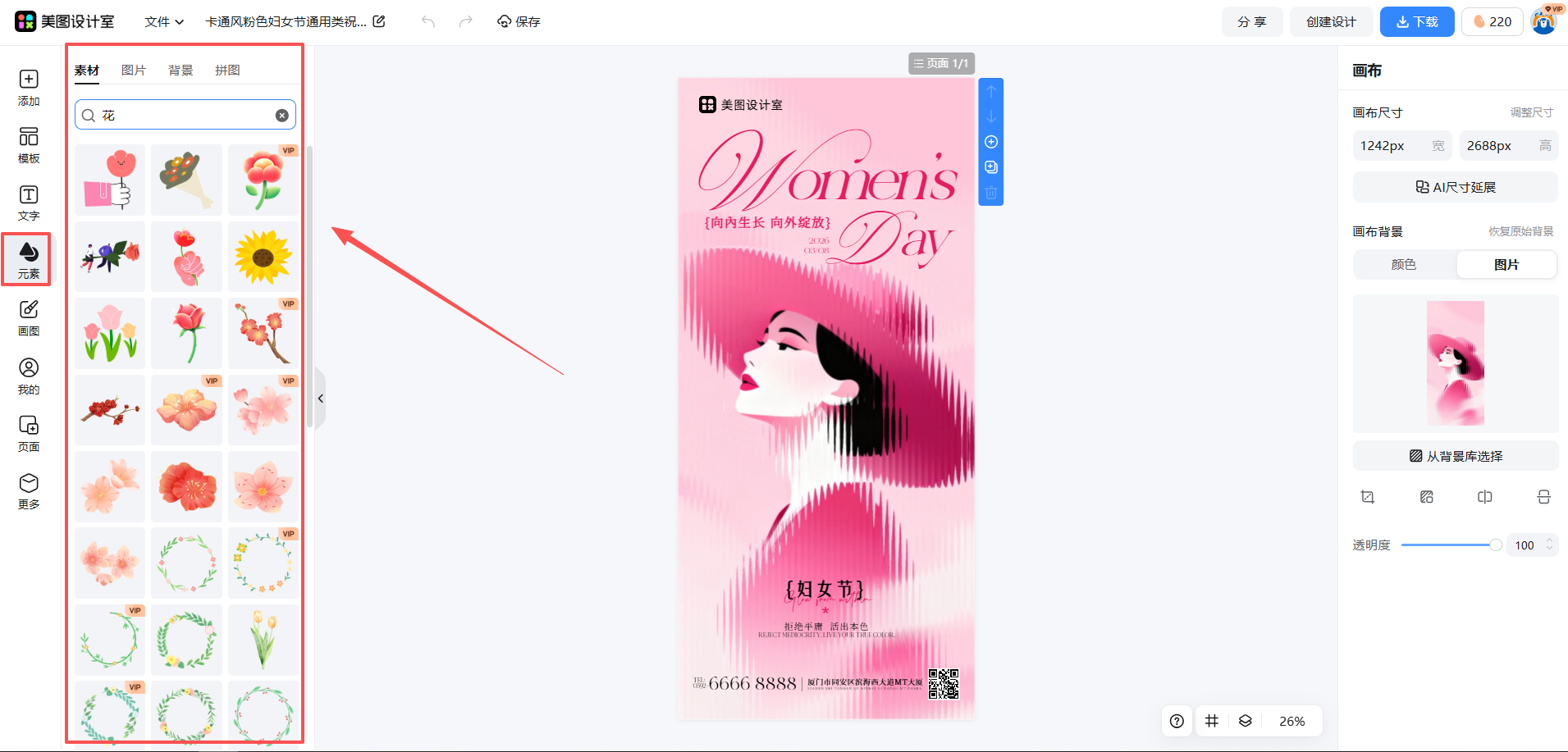
Task: Click the 画图 drawing tool icon
Action: [29, 317]
